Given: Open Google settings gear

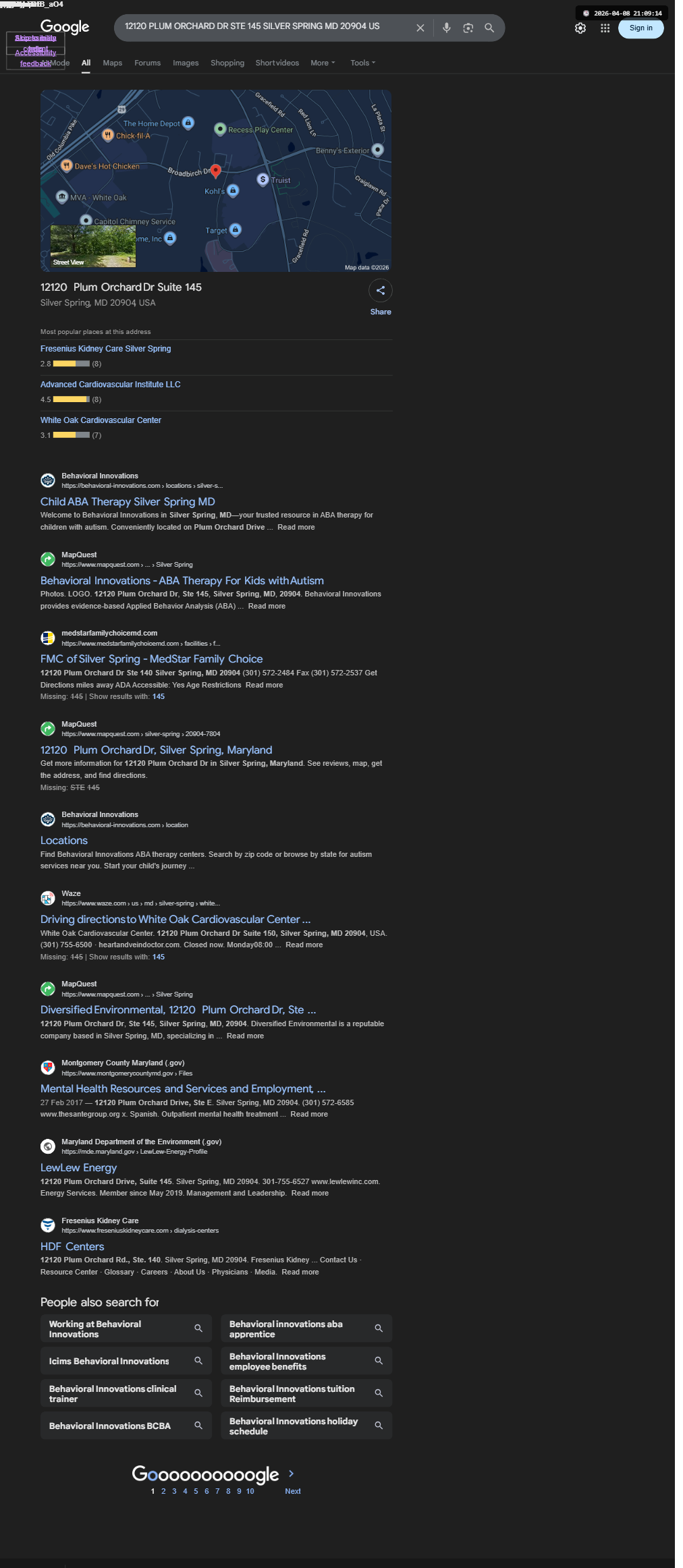Looking at the screenshot, I should coord(580,28).
